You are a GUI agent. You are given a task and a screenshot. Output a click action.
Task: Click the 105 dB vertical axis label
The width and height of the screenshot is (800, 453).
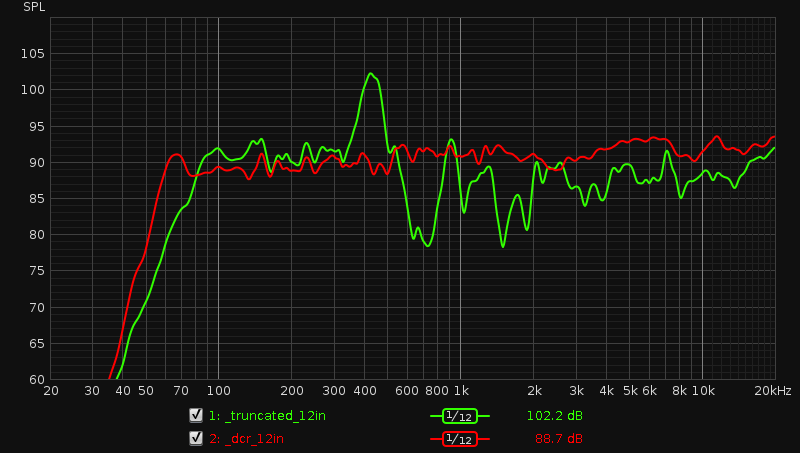point(33,54)
